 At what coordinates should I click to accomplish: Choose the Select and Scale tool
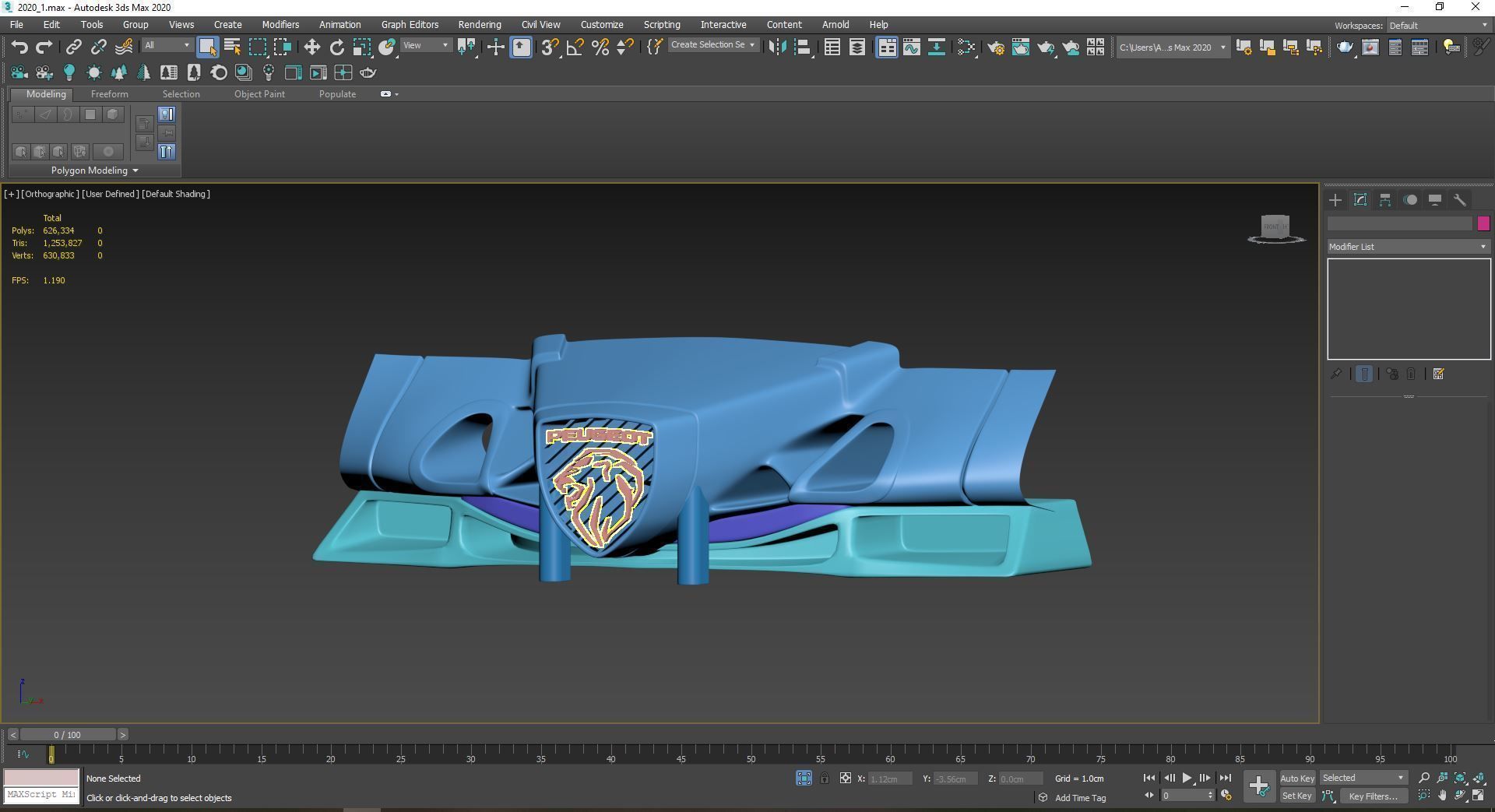362,47
